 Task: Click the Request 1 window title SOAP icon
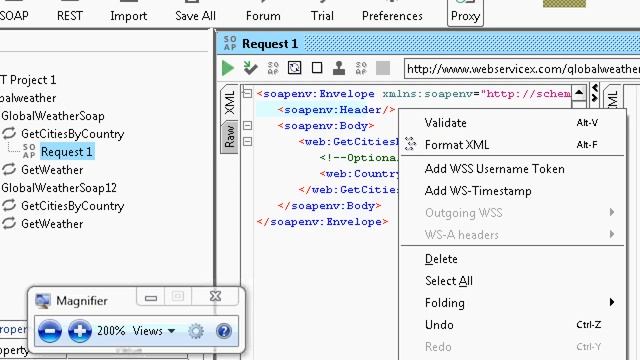coord(230,43)
